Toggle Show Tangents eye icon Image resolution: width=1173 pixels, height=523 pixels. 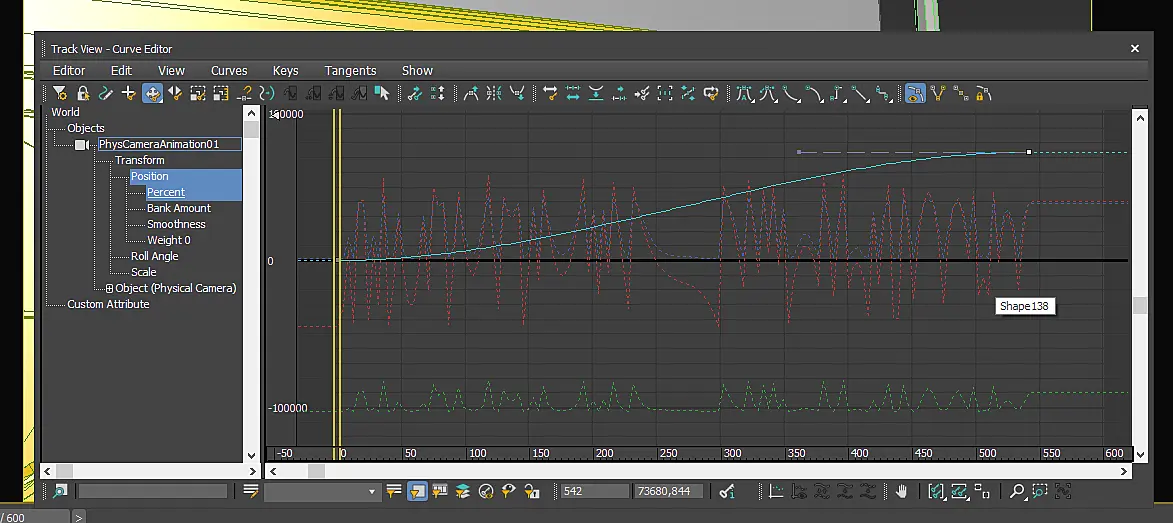915,94
